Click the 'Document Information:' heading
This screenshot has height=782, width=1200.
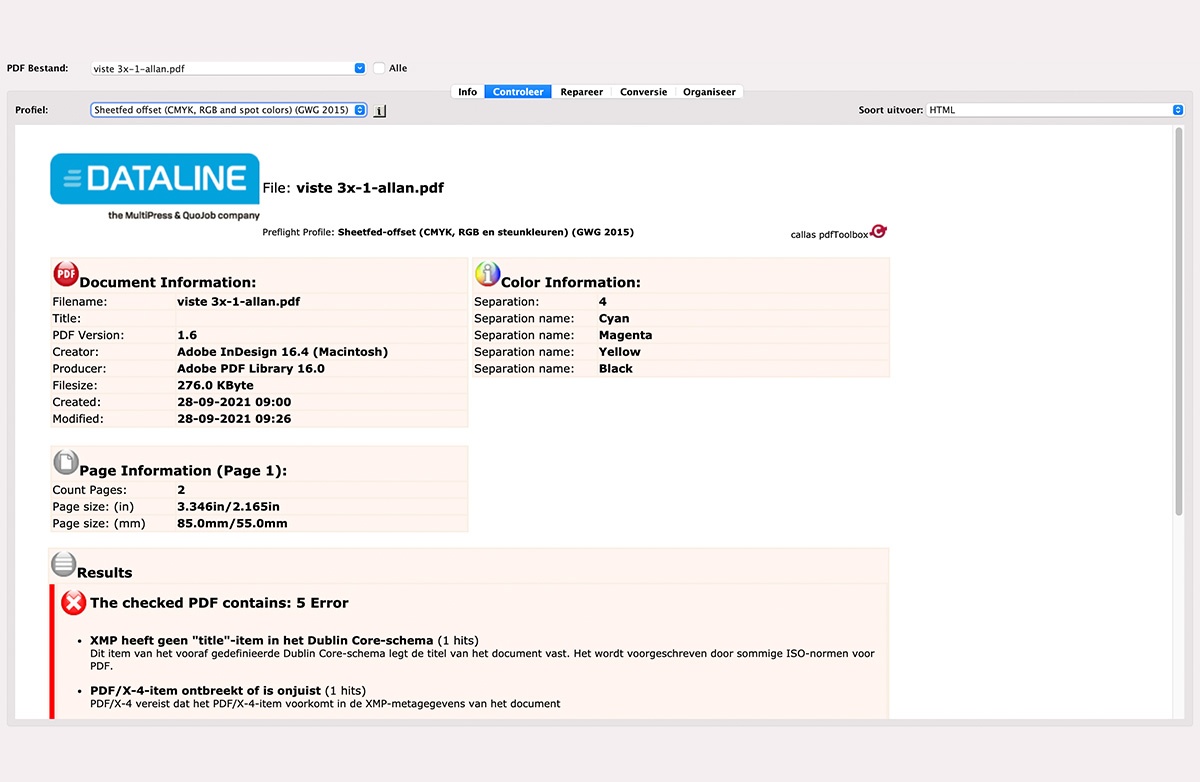pyautogui.click(x=168, y=283)
